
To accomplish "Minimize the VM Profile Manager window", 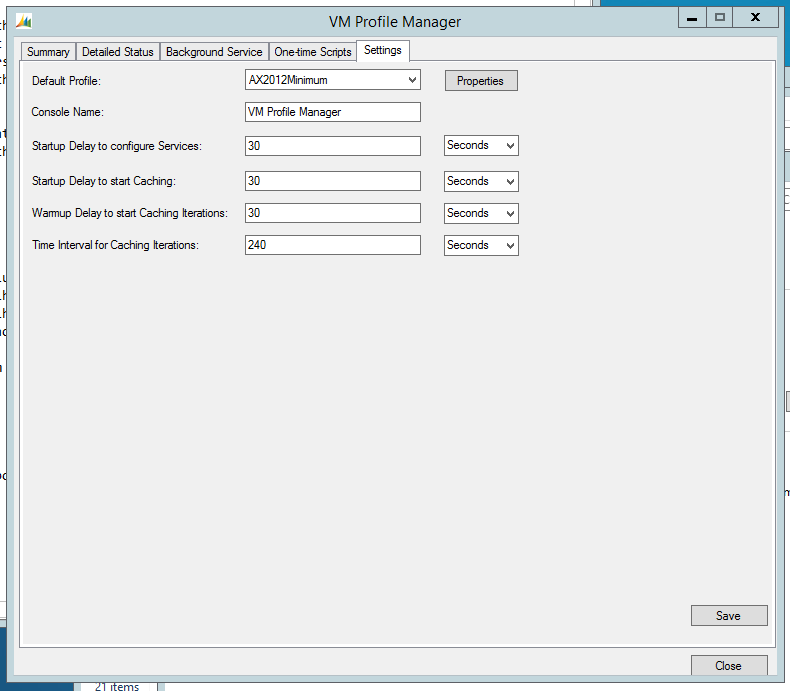I will (x=692, y=18).
